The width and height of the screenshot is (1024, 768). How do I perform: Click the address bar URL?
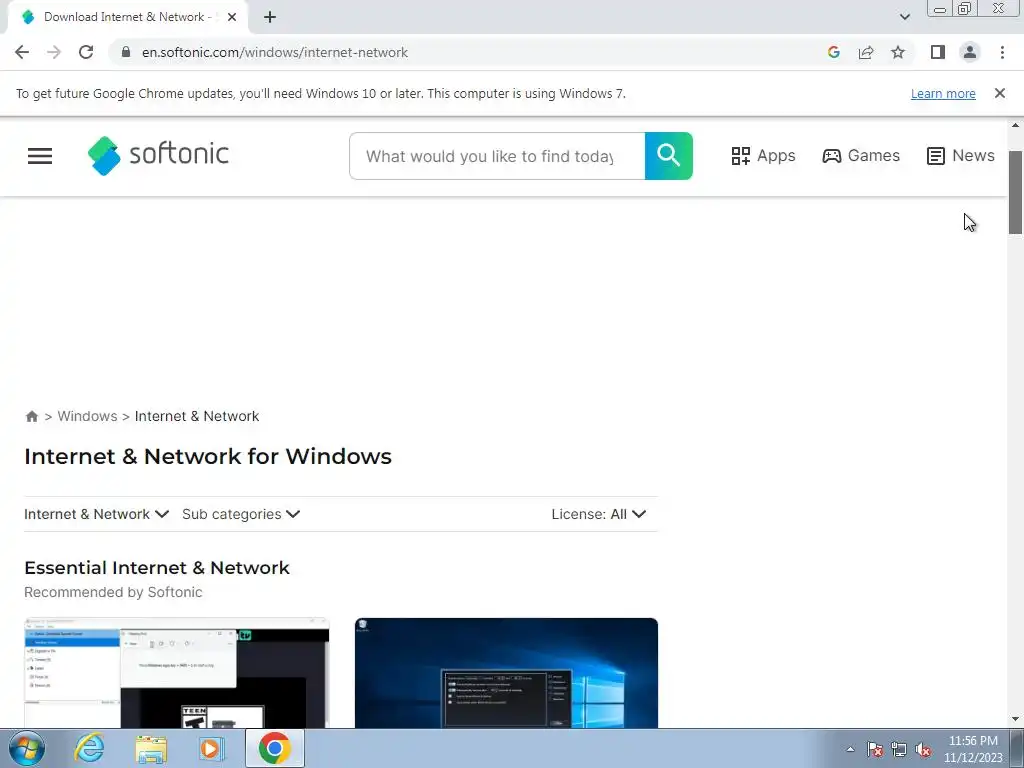pos(275,52)
